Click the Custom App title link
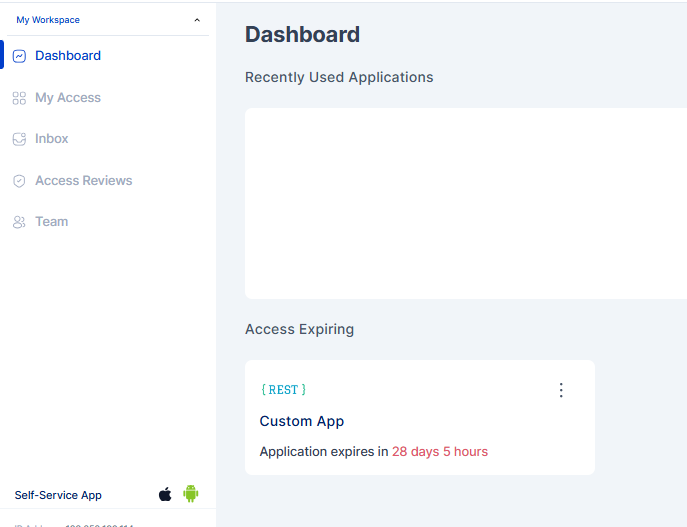This screenshot has width=687, height=527. pos(302,421)
